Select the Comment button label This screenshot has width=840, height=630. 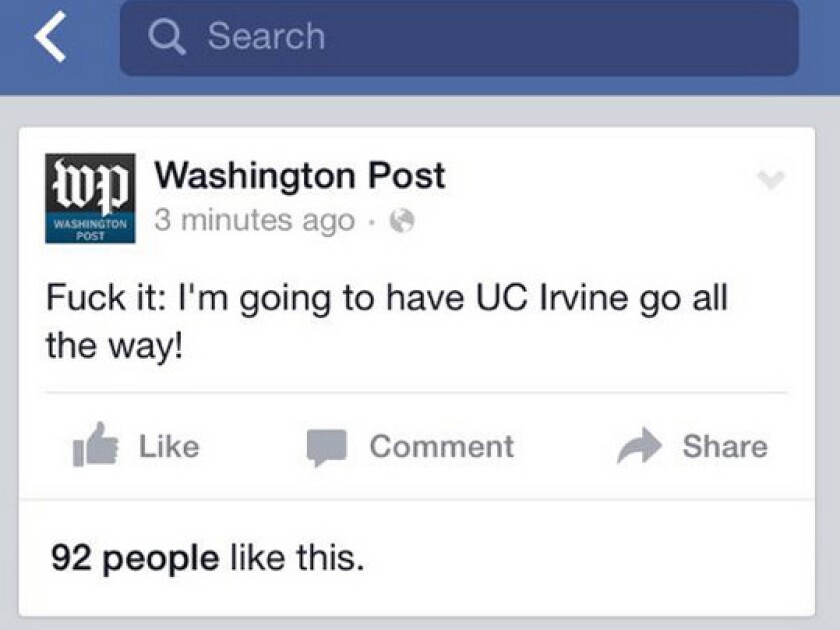(x=441, y=446)
